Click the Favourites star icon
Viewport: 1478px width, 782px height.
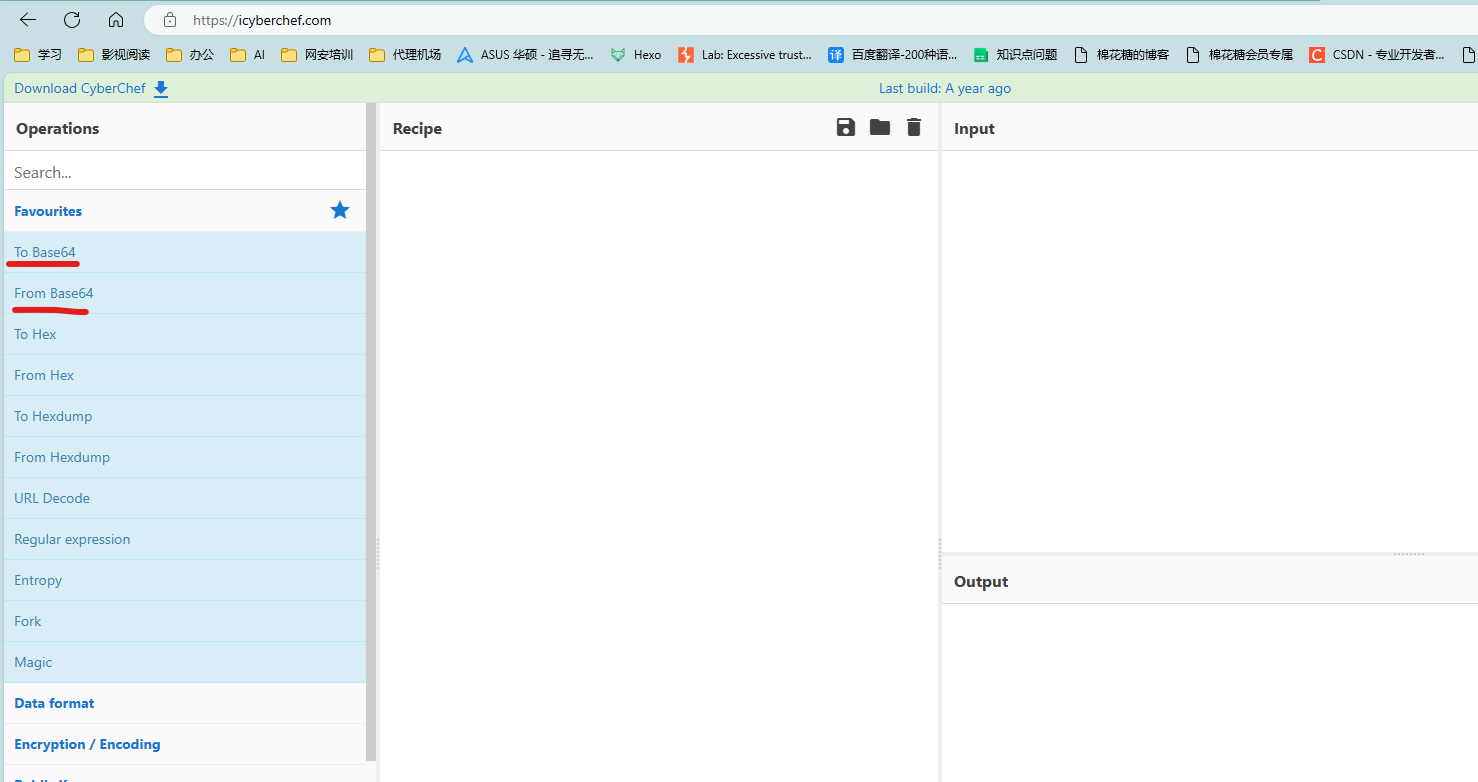(340, 210)
